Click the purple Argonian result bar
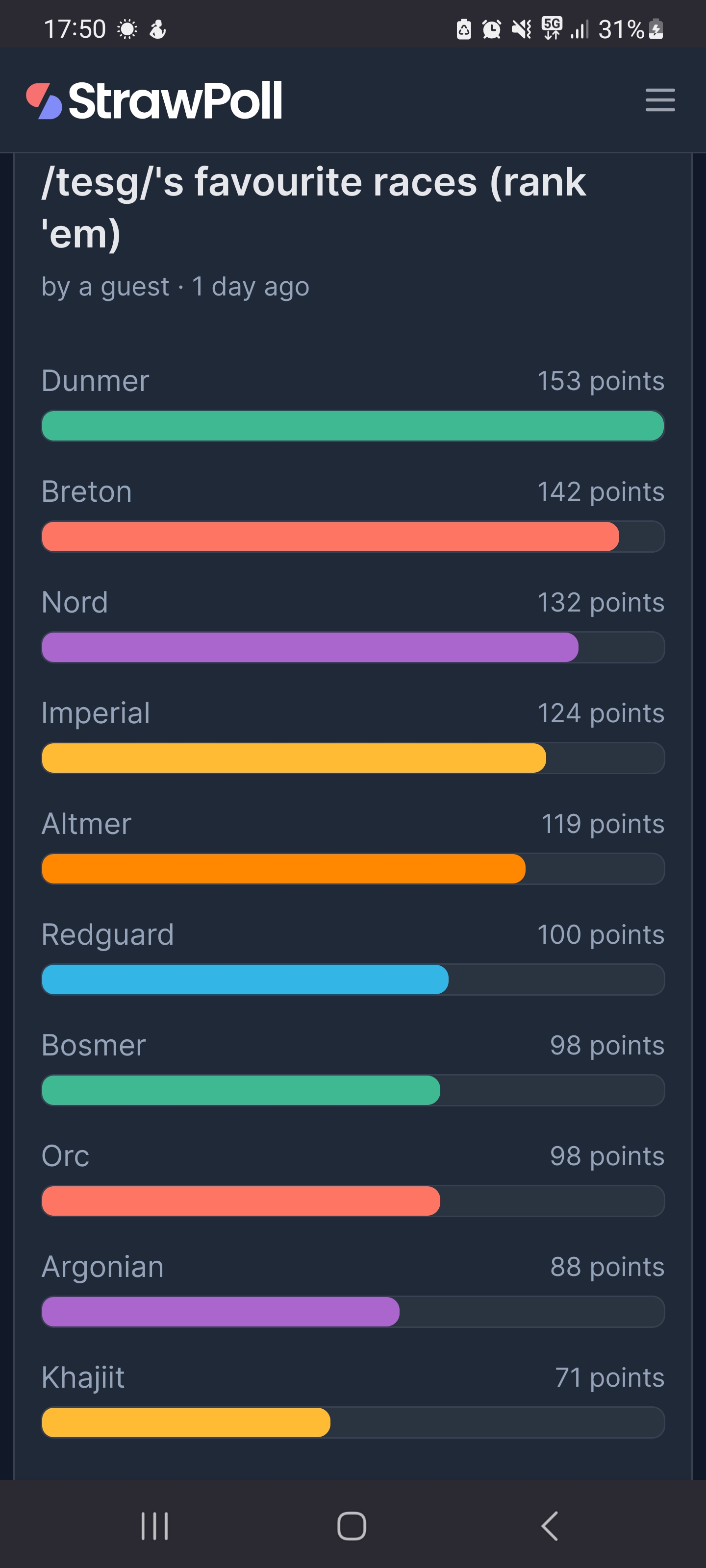Screen dimensions: 706x1568 [221, 1312]
